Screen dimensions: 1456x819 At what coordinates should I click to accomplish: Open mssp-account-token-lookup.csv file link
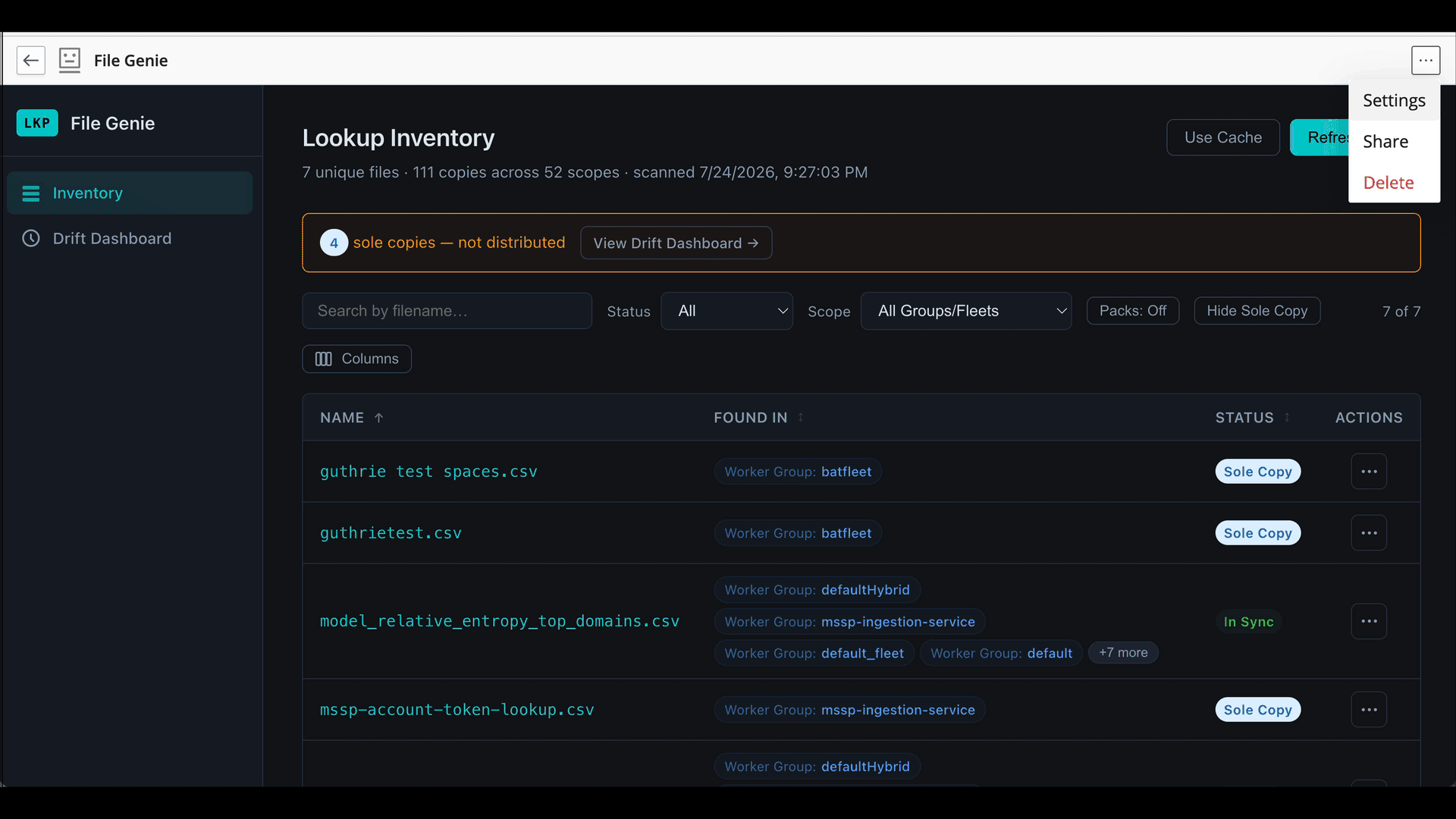457,710
